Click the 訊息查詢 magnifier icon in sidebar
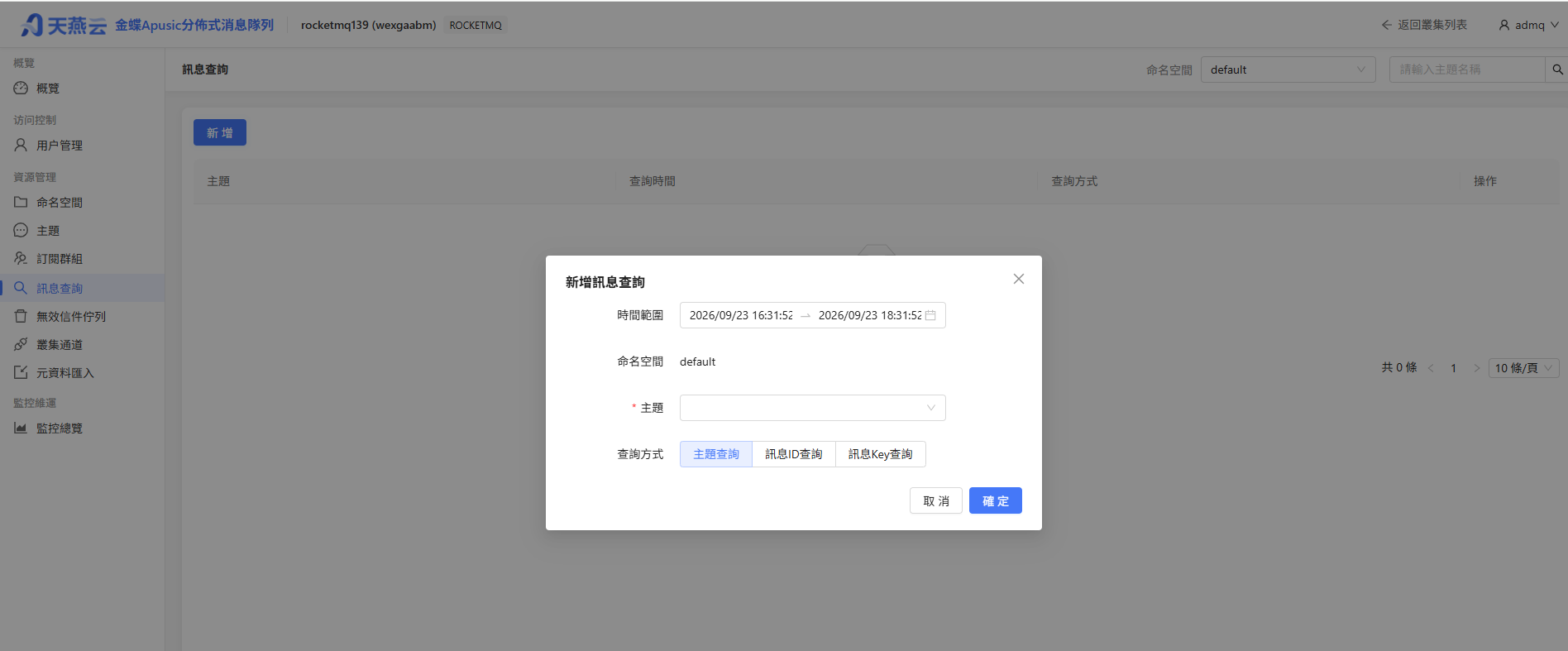1568x651 pixels. [x=21, y=288]
